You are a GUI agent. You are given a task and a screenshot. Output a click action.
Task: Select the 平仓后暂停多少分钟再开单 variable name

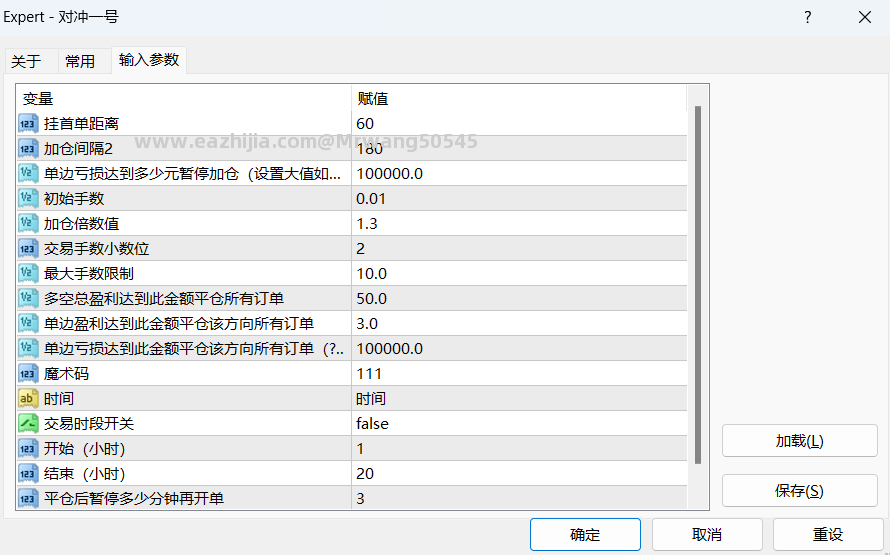(x=134, y=498)
